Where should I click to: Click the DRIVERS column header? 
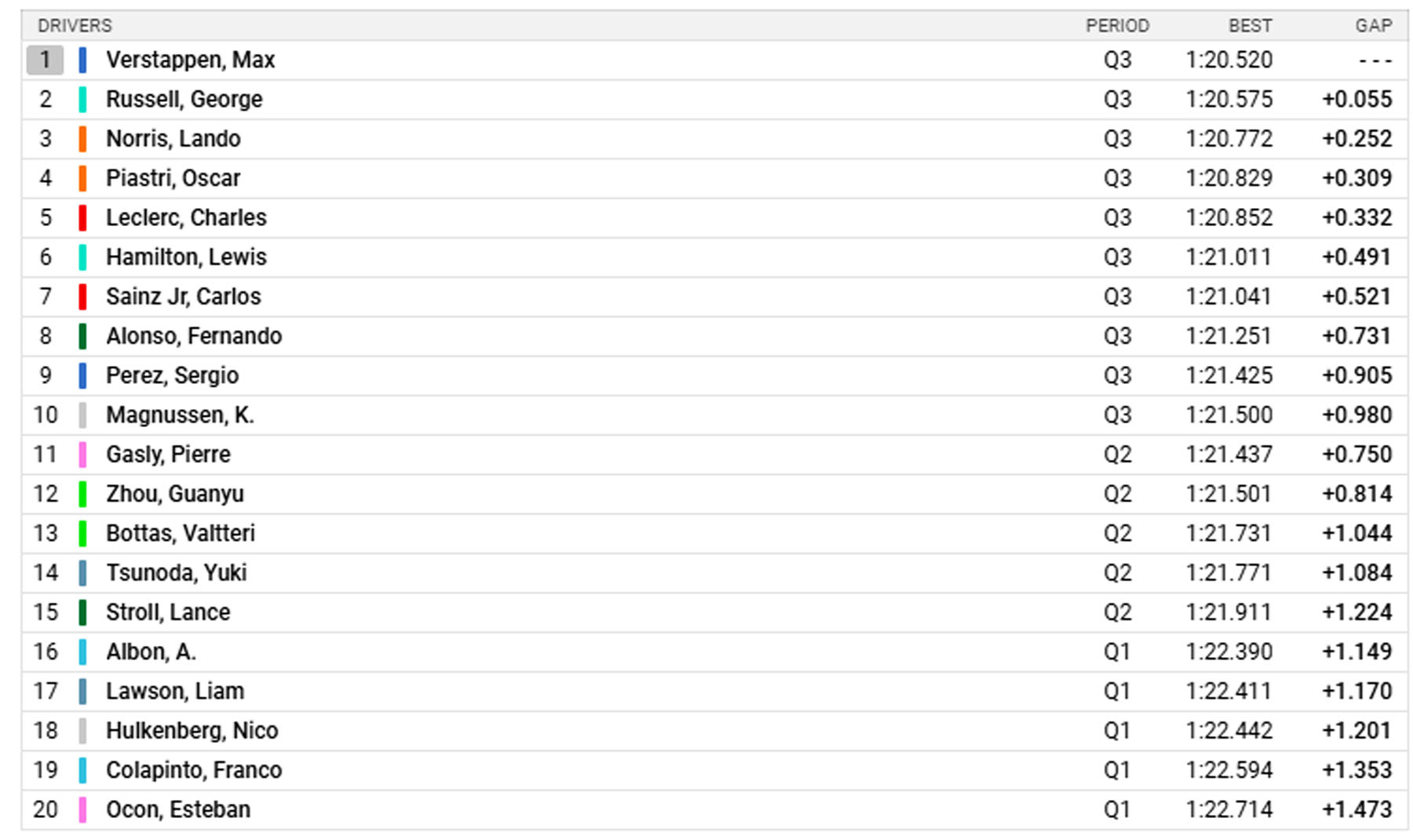[x=75, y=26]
